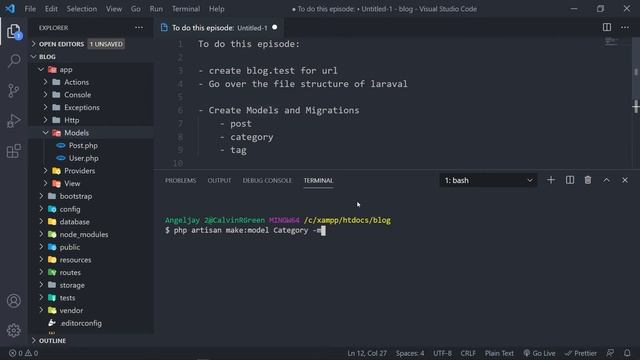Switch to the Problems panel tab
640x360 pixels.
[180, 180]
